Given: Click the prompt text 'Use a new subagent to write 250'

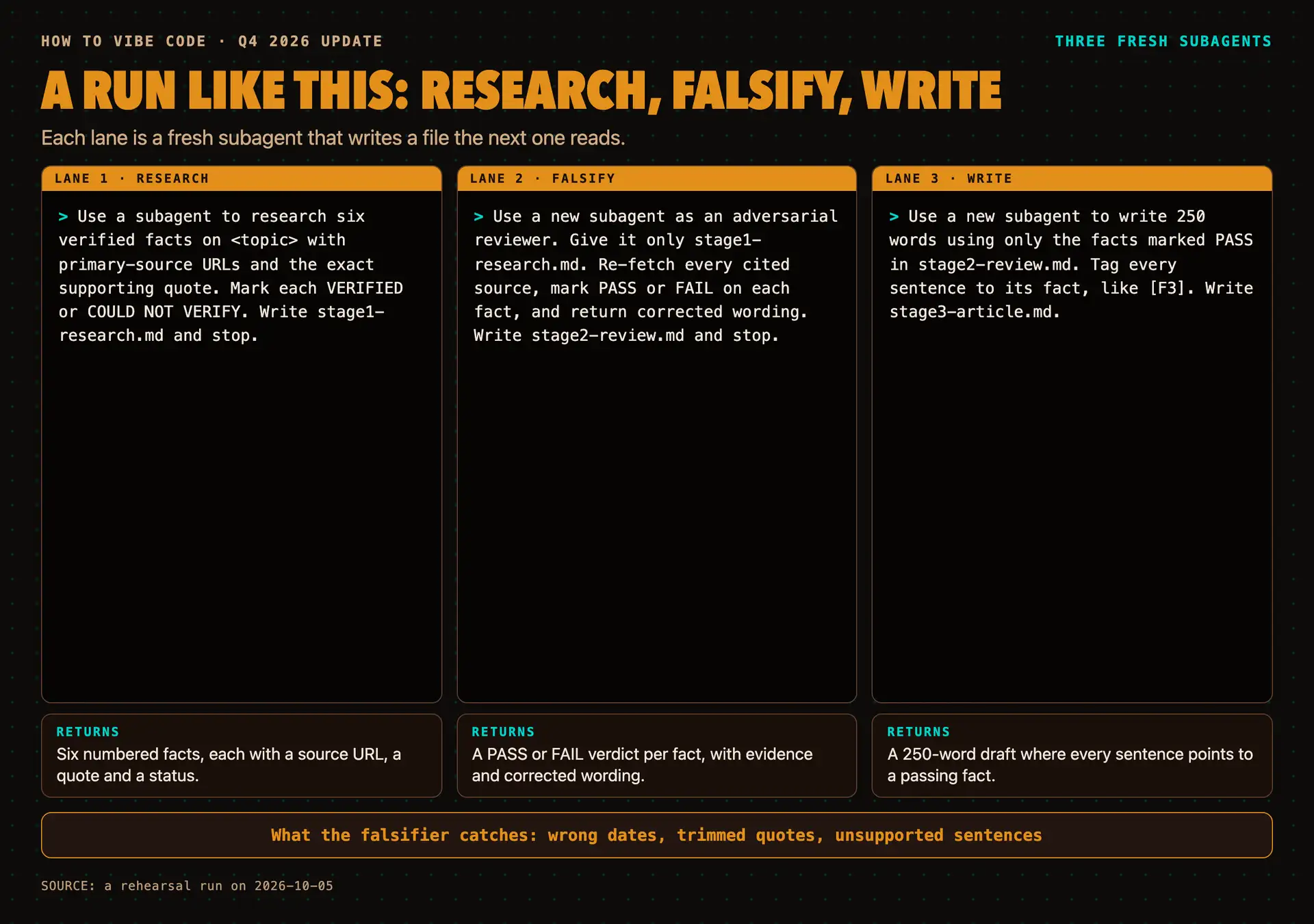Looking at the screenshot, I should point(1057,216).
